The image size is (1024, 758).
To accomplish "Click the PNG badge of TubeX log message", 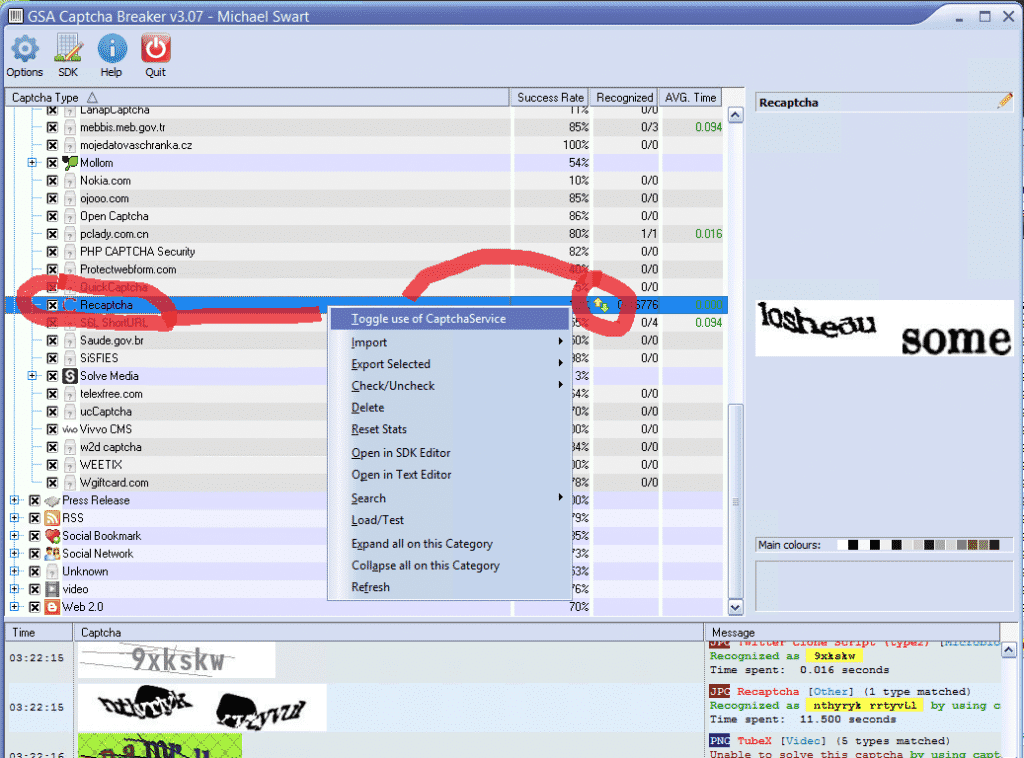I will (720, 740).
